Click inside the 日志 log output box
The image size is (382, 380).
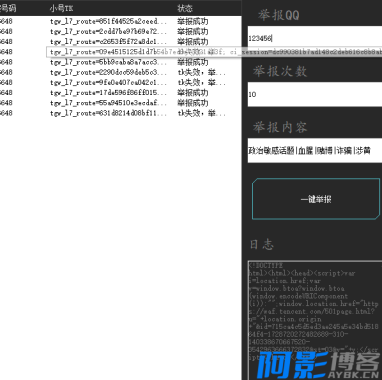coord(315,320)
